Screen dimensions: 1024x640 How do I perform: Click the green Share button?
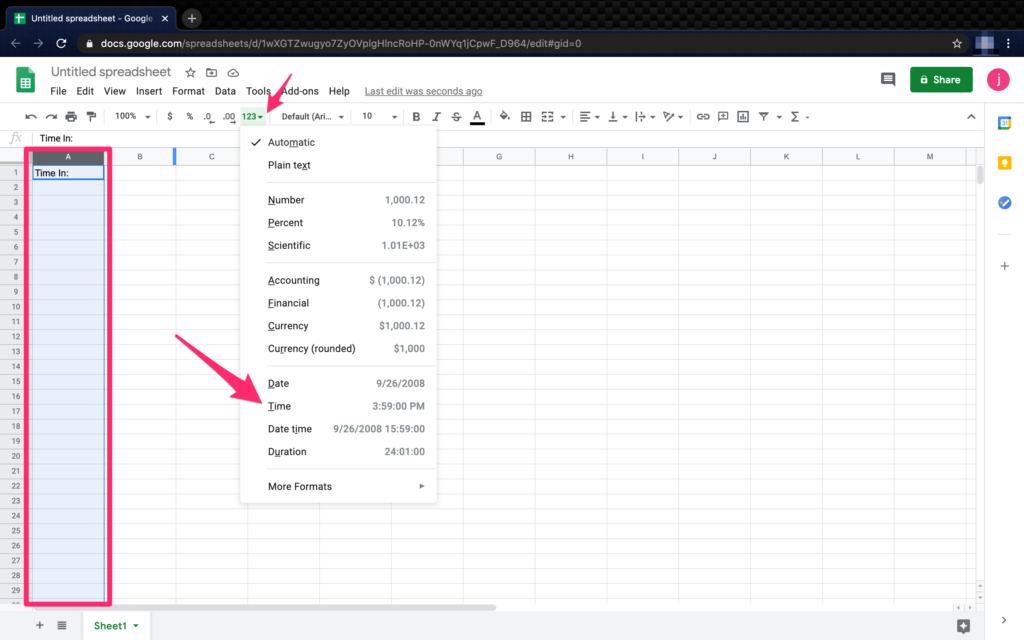click(941, 80)
